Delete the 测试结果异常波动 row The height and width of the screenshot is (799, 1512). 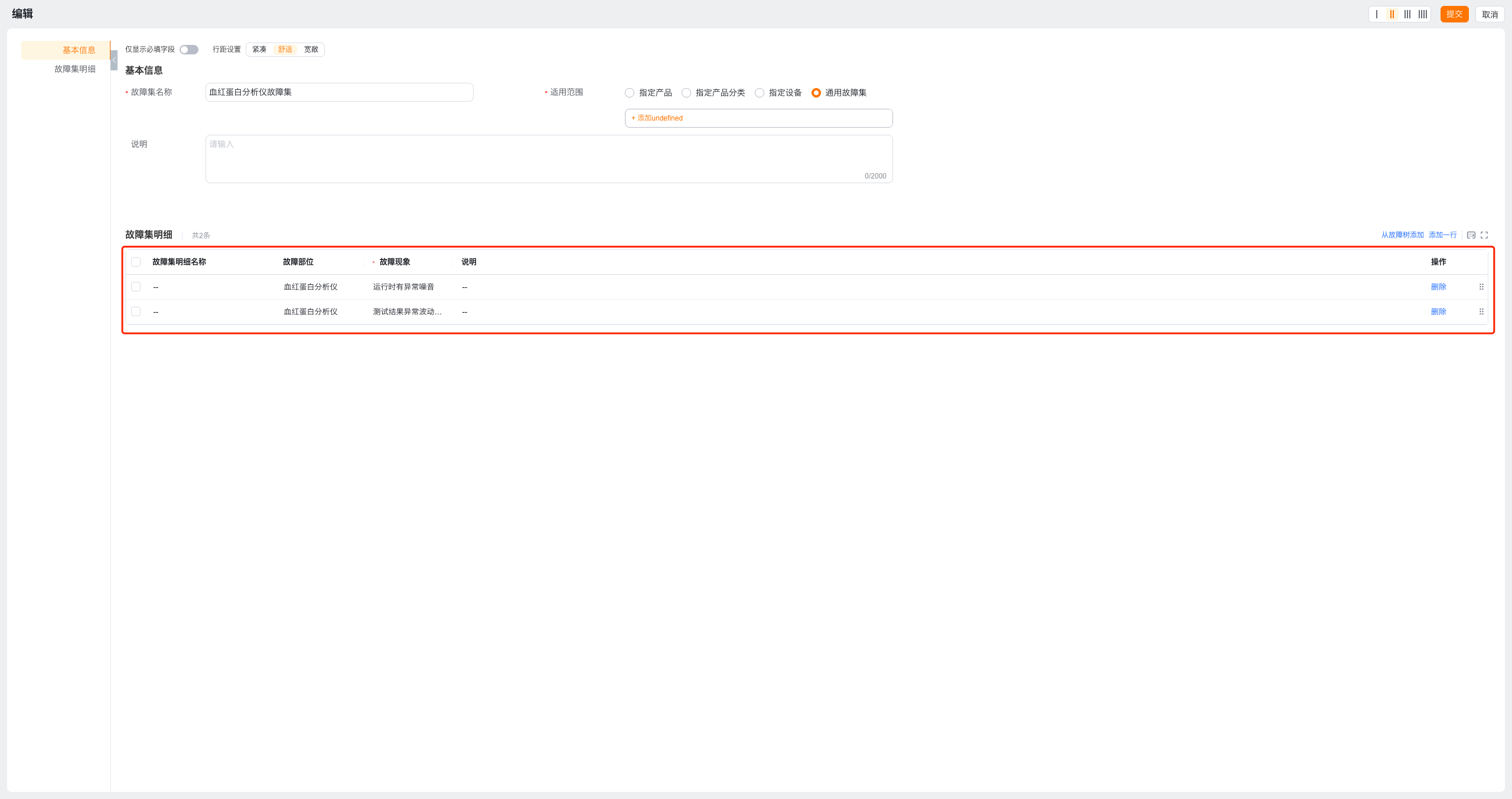click(x=1438, y=312)
